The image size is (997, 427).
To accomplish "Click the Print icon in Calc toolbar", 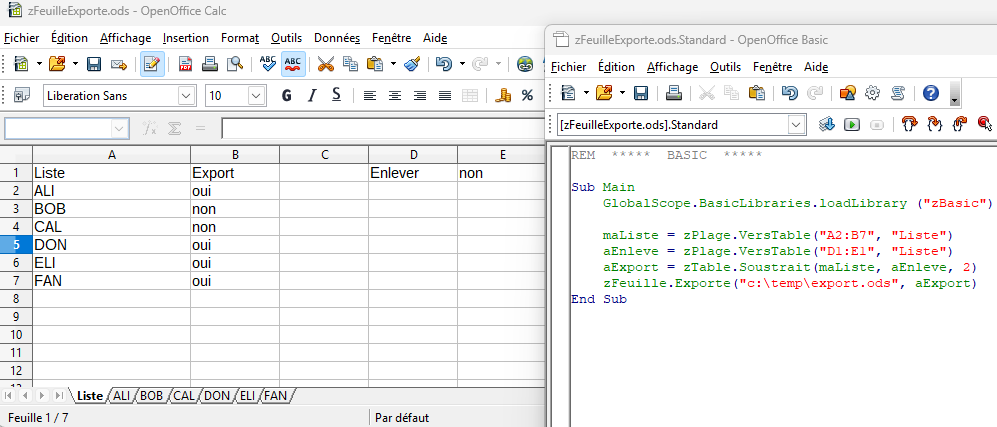I will (210, 64).
